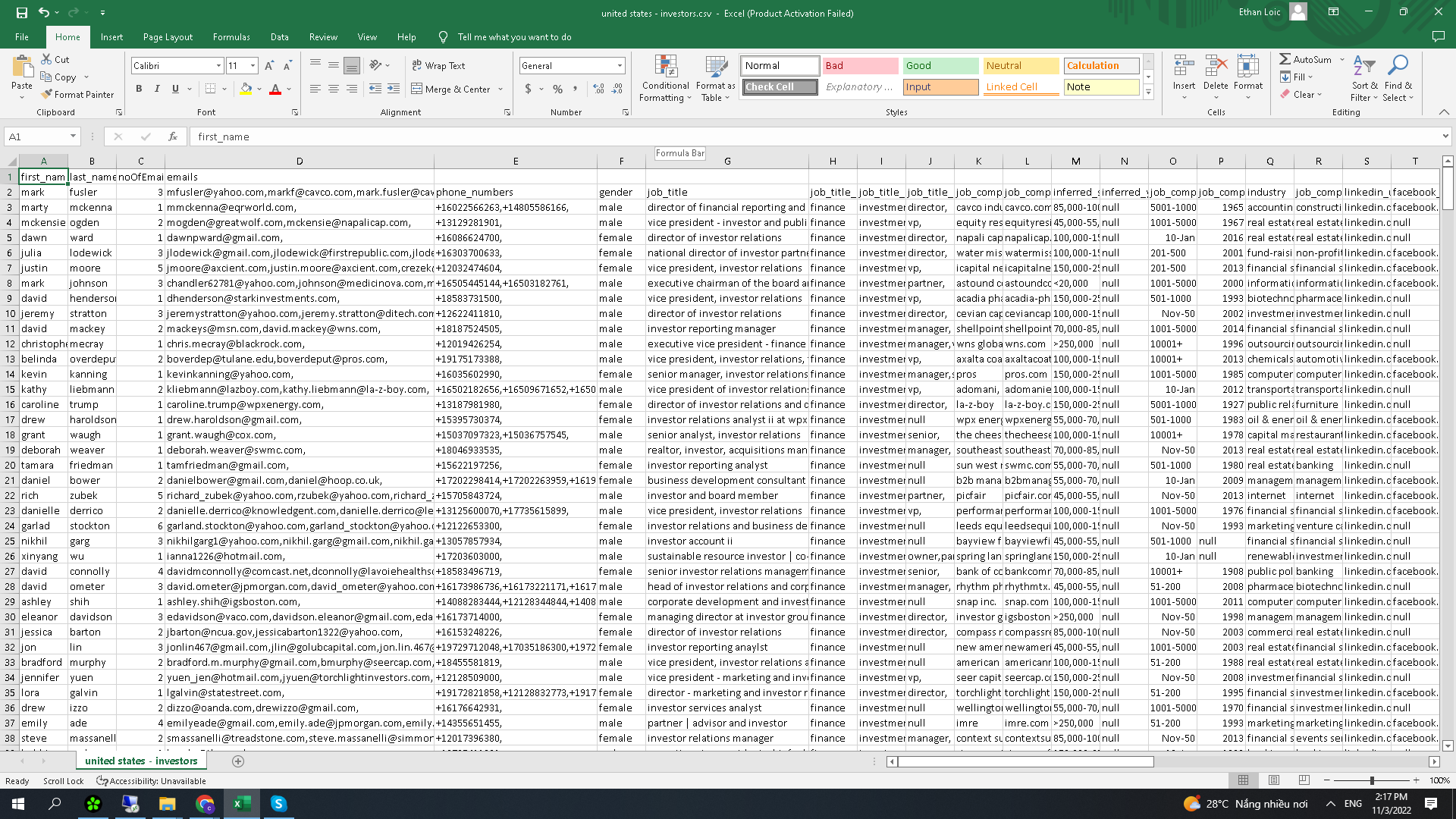Click Accounting Number Format dollar icon
This screenshot has width=1456, height=819.
pos(528,89)
